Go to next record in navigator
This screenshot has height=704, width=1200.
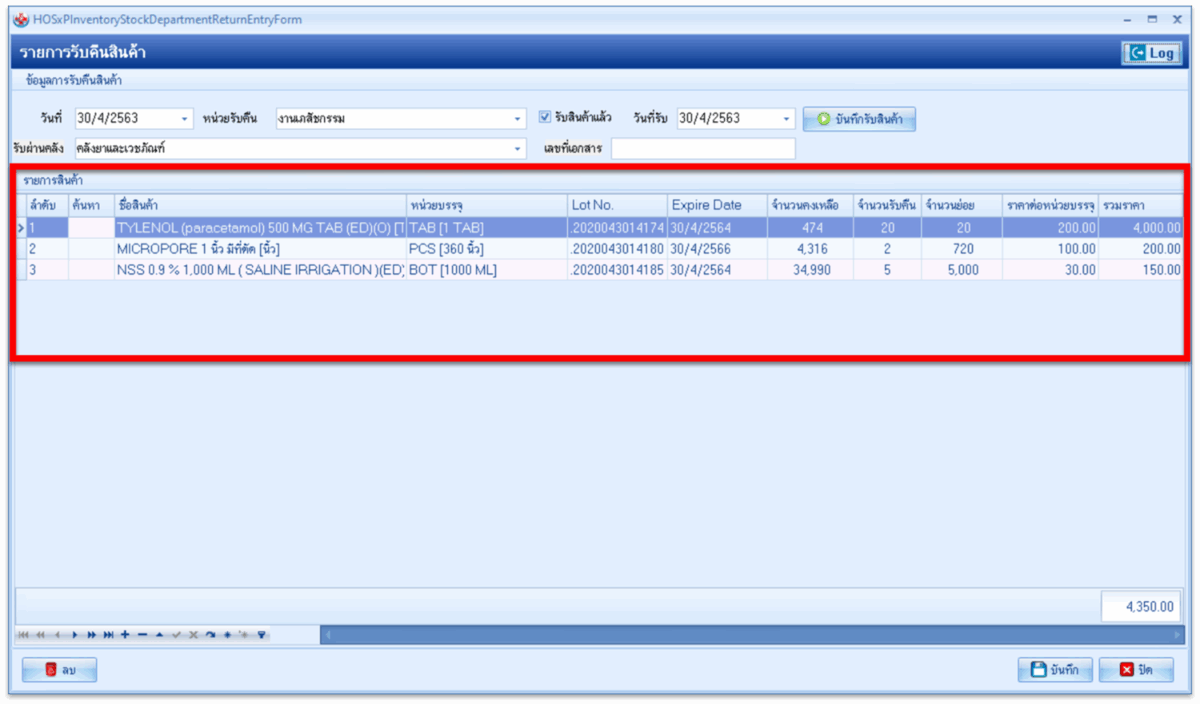[74, 635]
